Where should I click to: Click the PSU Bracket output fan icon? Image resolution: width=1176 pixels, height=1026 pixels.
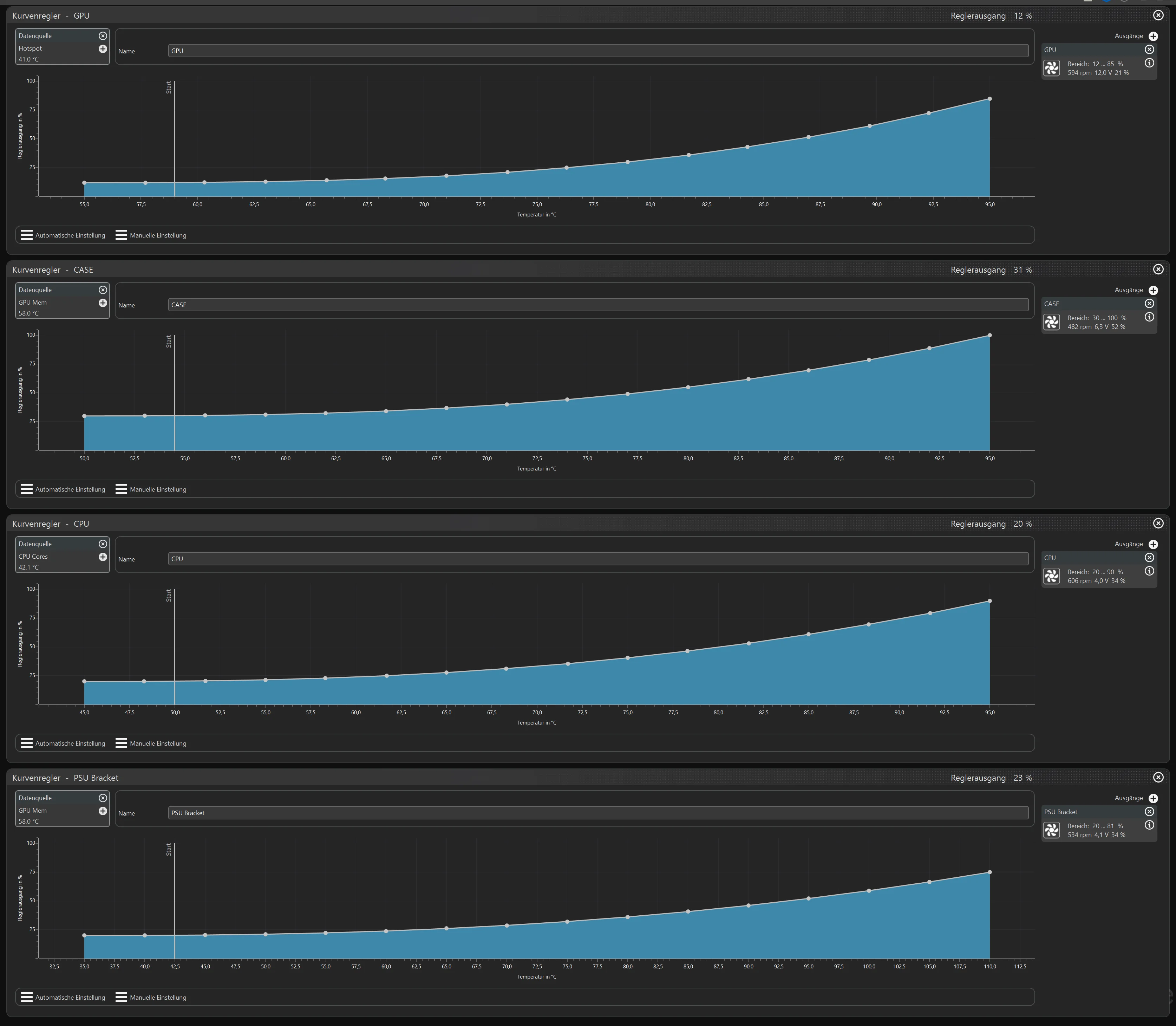coord(1052,830)
